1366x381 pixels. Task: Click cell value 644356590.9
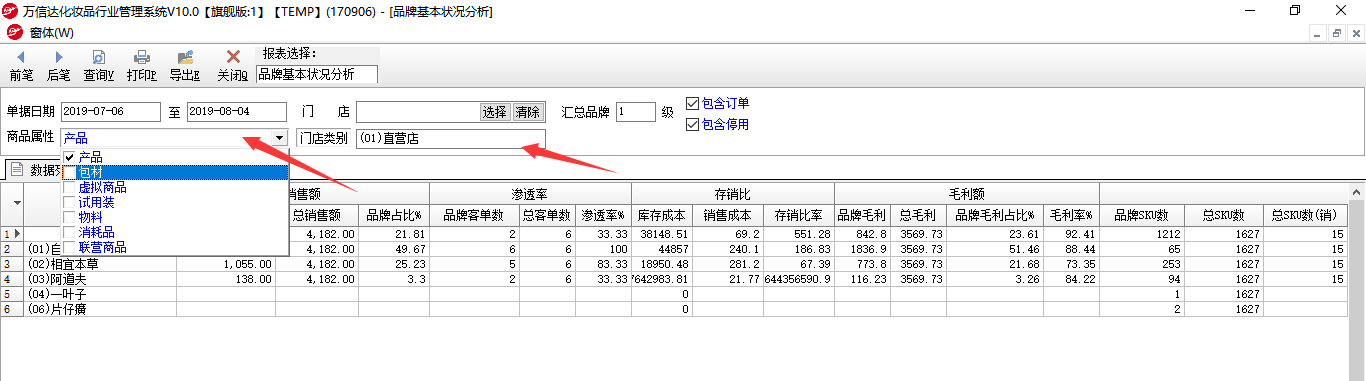point(798,279)
